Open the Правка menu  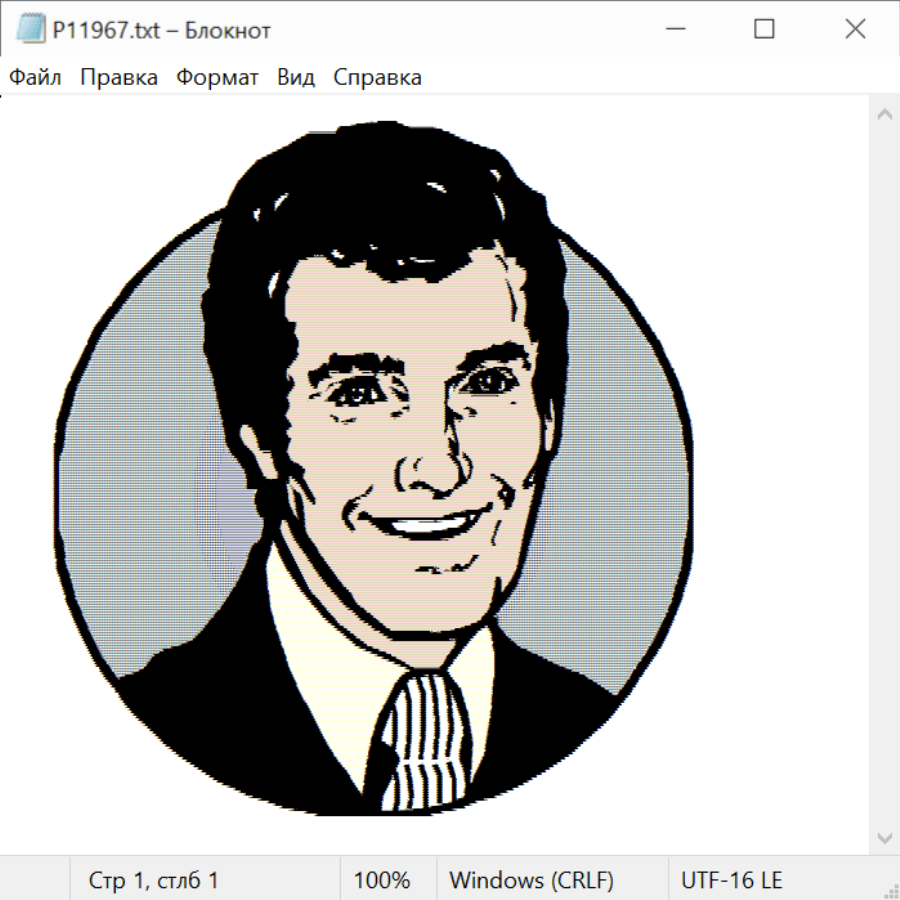tap(119, 78)
